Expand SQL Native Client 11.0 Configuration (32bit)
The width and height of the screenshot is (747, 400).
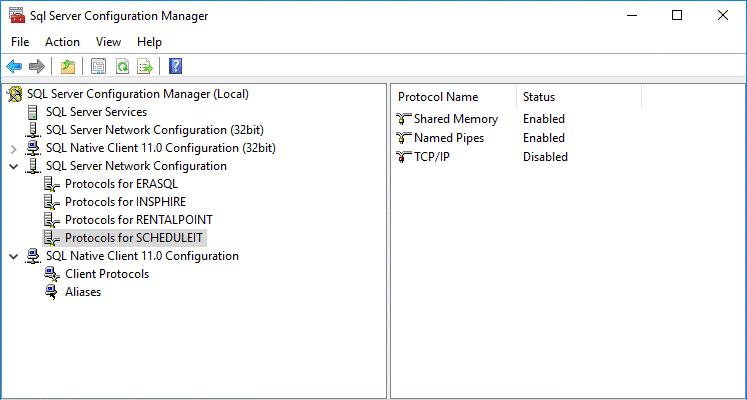pyautogui.click(x=14, y=149)
